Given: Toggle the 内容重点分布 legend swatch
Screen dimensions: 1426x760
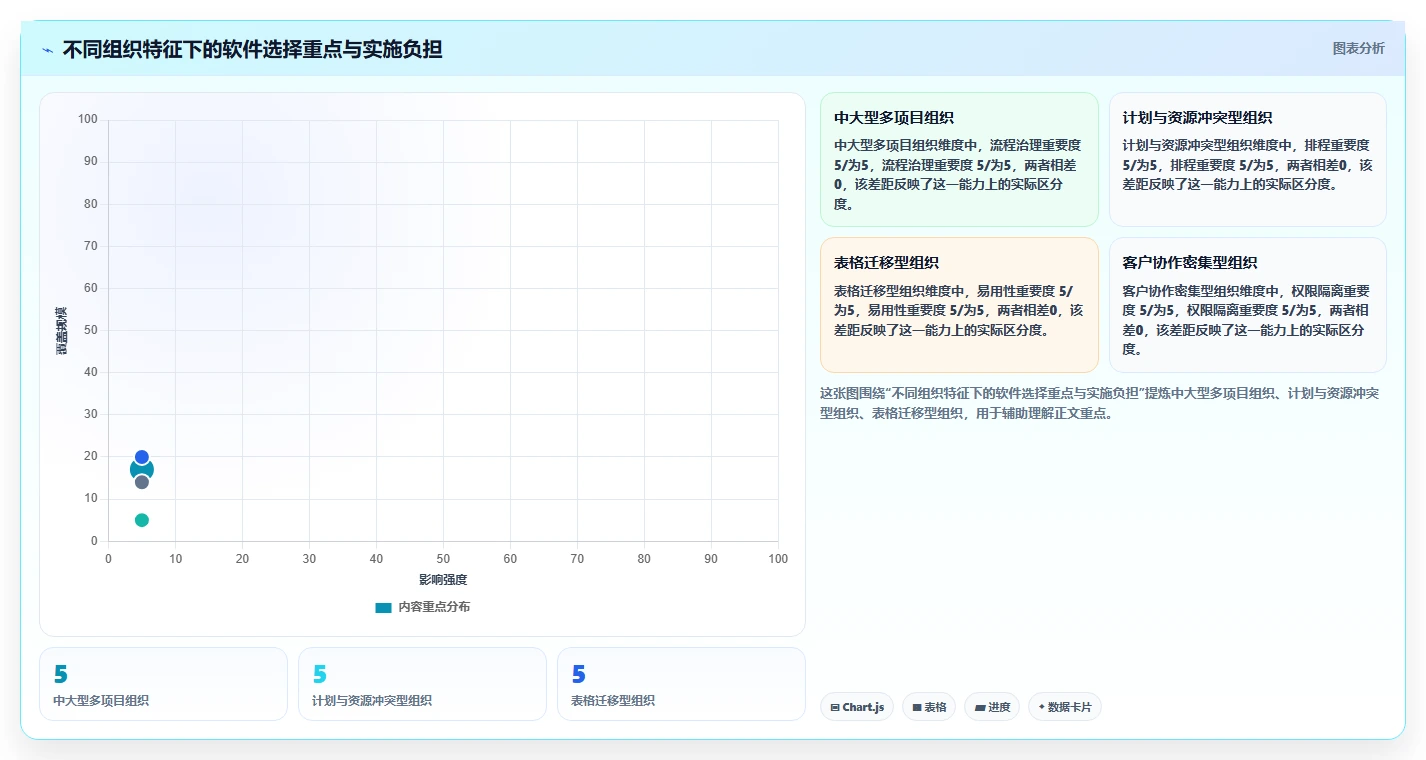Looking at the screenshot, I should 383,607.
